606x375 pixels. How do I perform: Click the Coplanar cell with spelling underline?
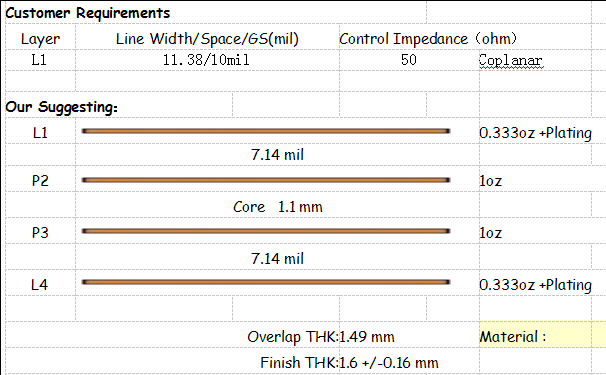[x=510, y=60]
